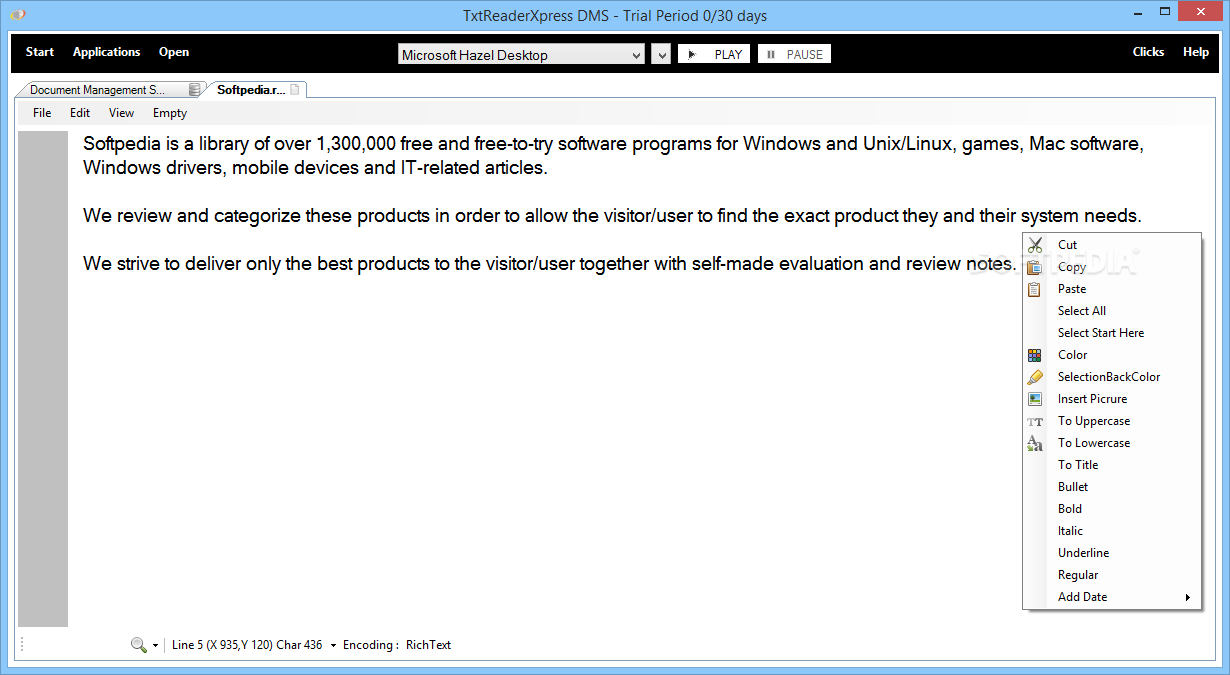Click Open in the top bar
Viewport: 1230px width, 675px height.
pos(174,52)
